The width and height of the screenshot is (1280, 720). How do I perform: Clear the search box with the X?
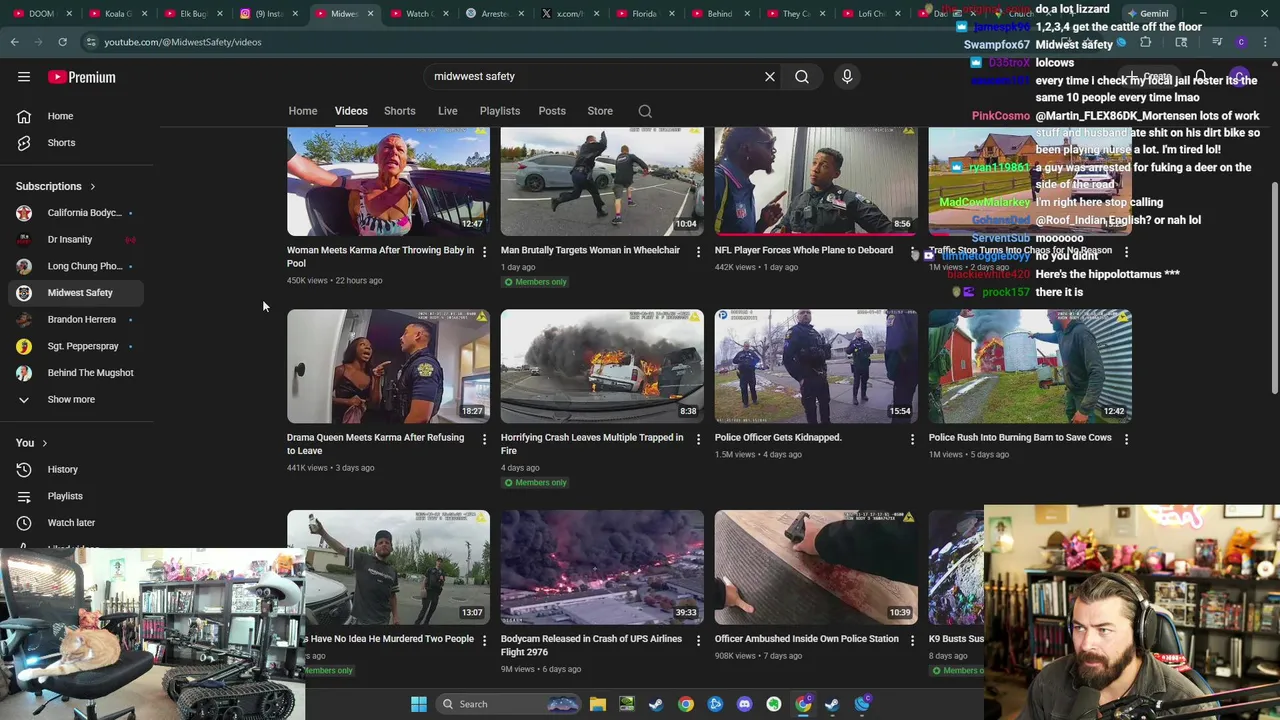[770, 76]
